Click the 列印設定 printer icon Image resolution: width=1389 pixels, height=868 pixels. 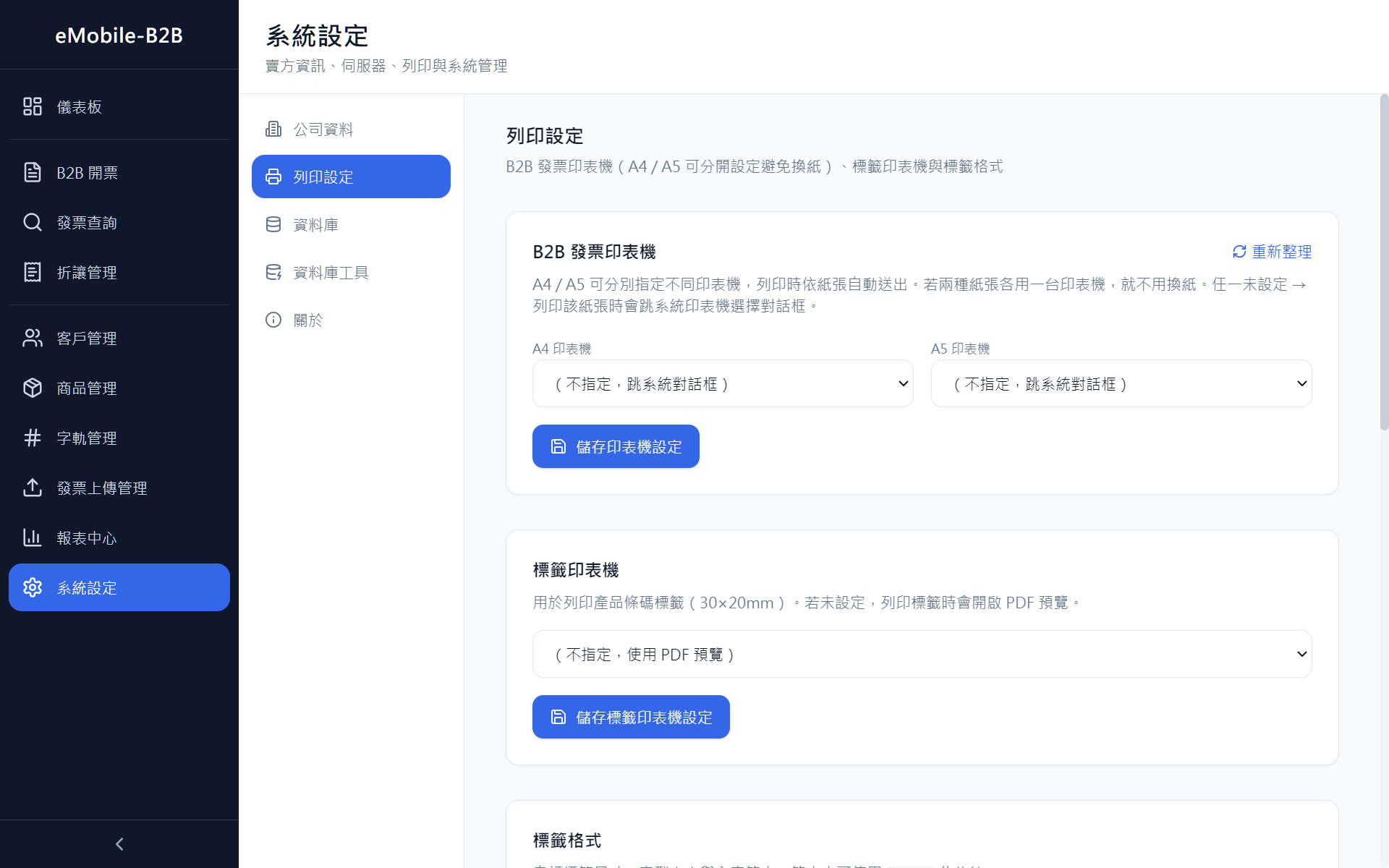273,176
